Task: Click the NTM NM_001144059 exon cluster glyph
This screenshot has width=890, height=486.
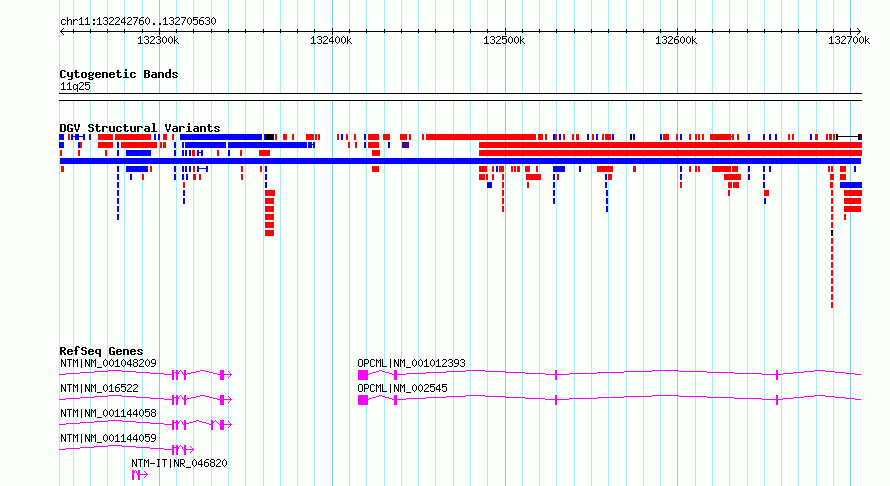Action: point(183,450)
